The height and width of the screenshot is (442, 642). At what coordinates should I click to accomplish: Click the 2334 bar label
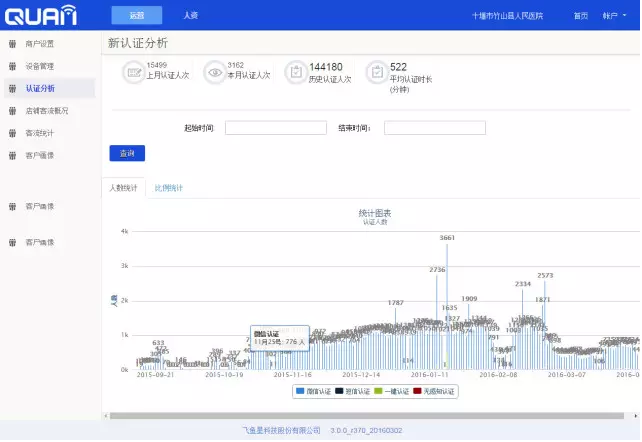523,284
